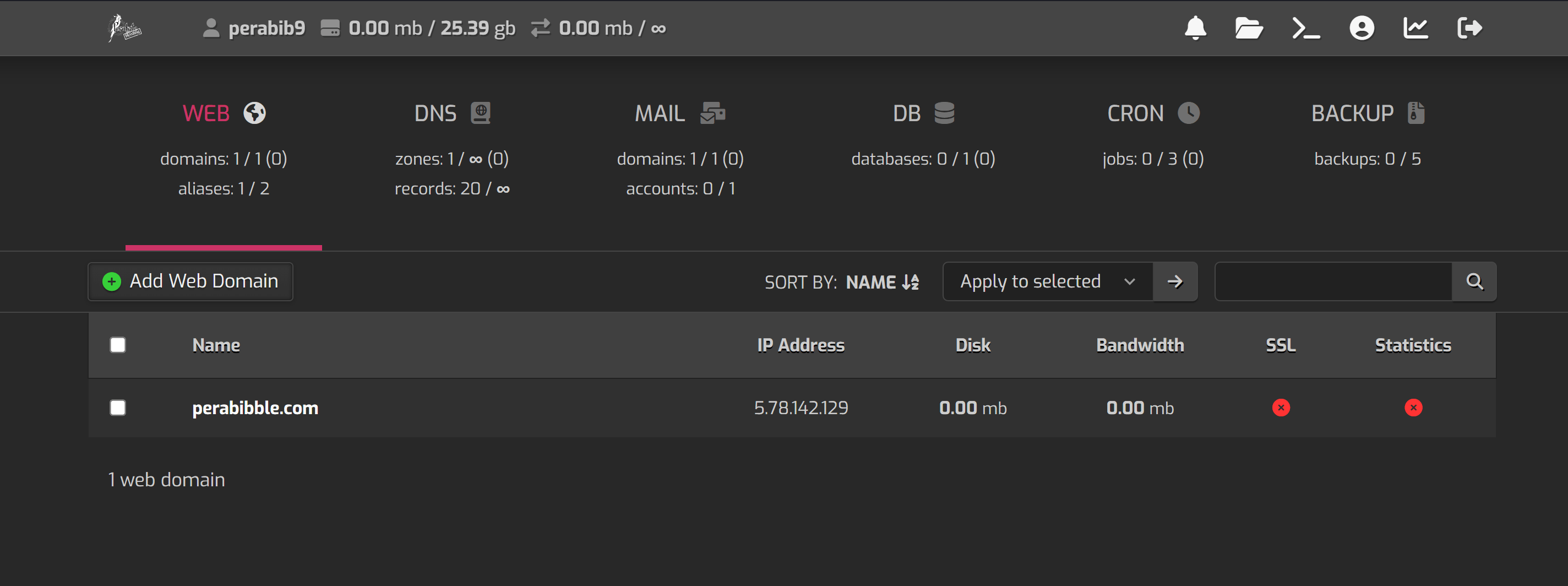Click the search magnifier icon

coord(1474,281)
